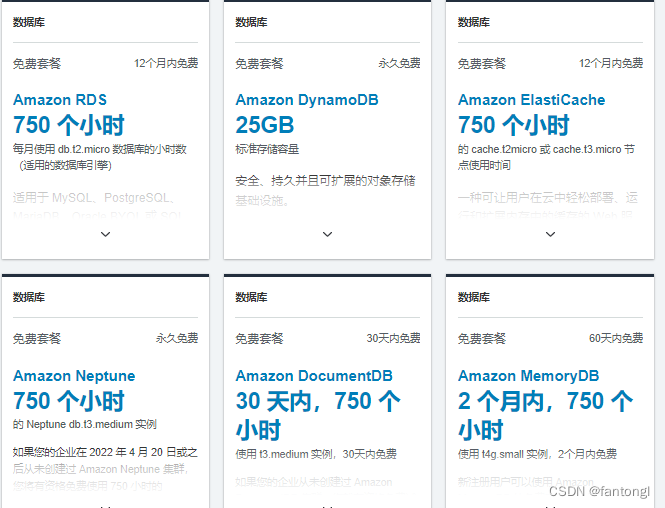Expand the Amazon RDS card chevron

tap(105, 234)
